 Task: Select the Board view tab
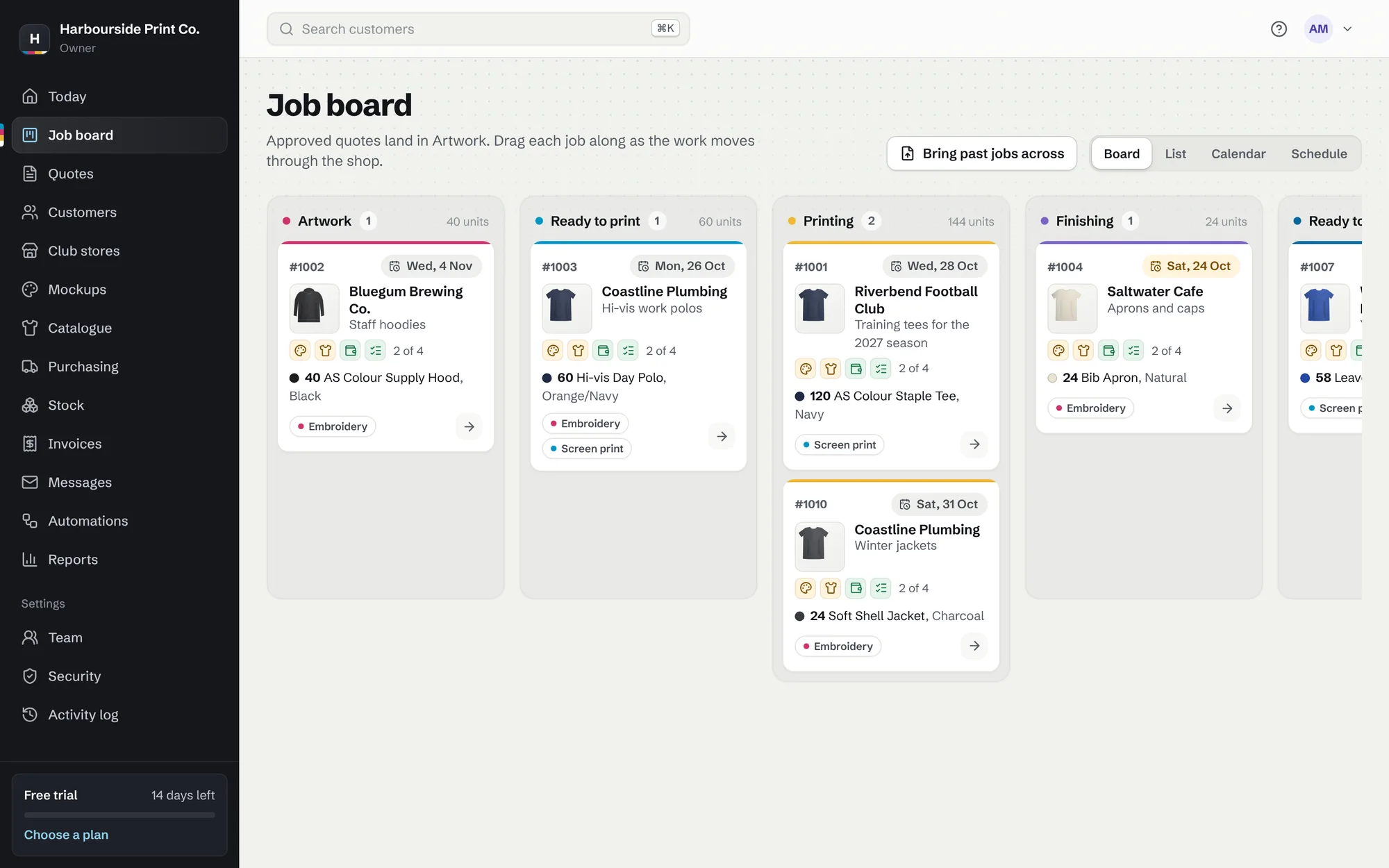[x=1122, y=153]
